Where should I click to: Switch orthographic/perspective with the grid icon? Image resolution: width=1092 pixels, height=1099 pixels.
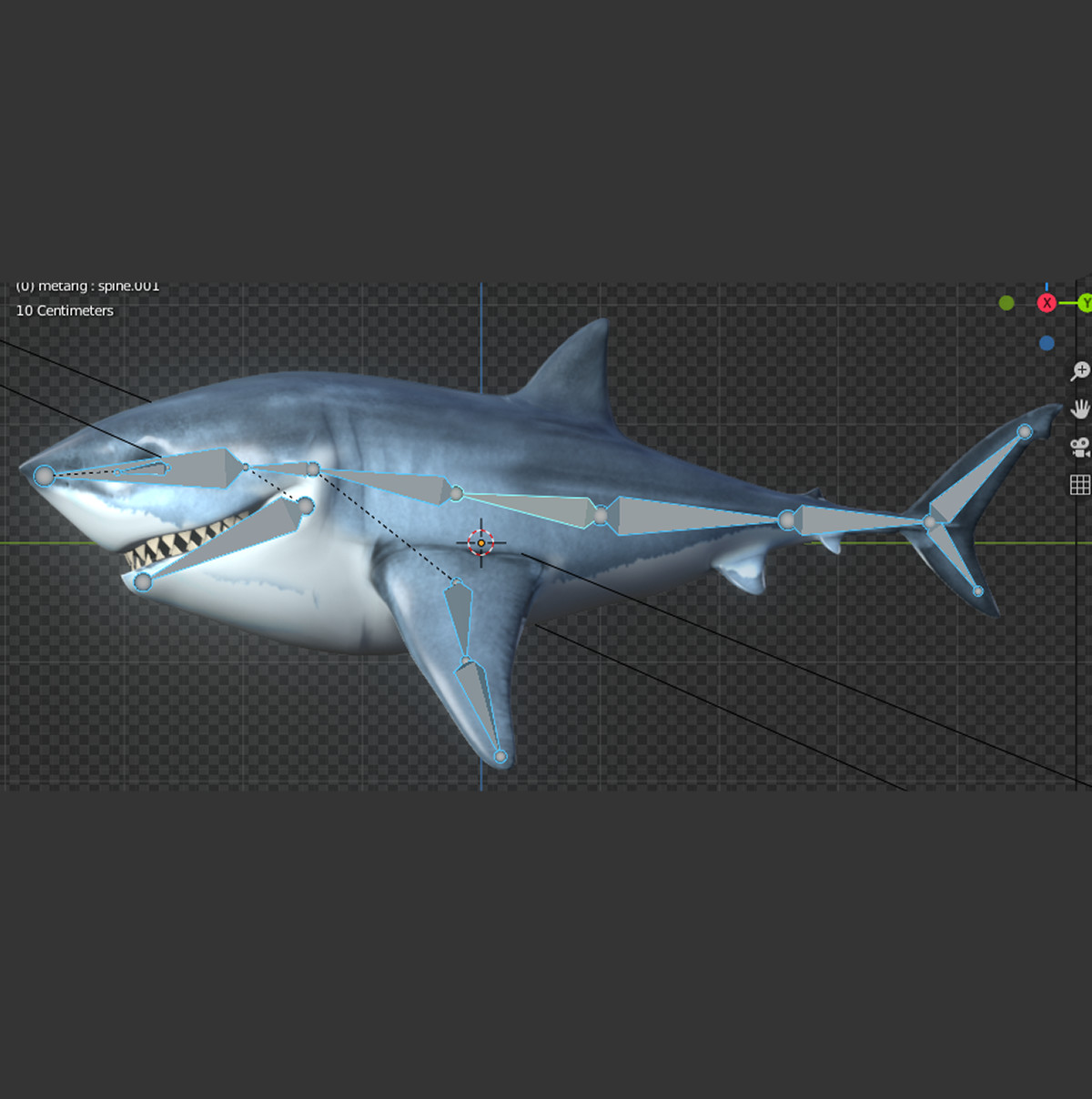(1080, 485)
